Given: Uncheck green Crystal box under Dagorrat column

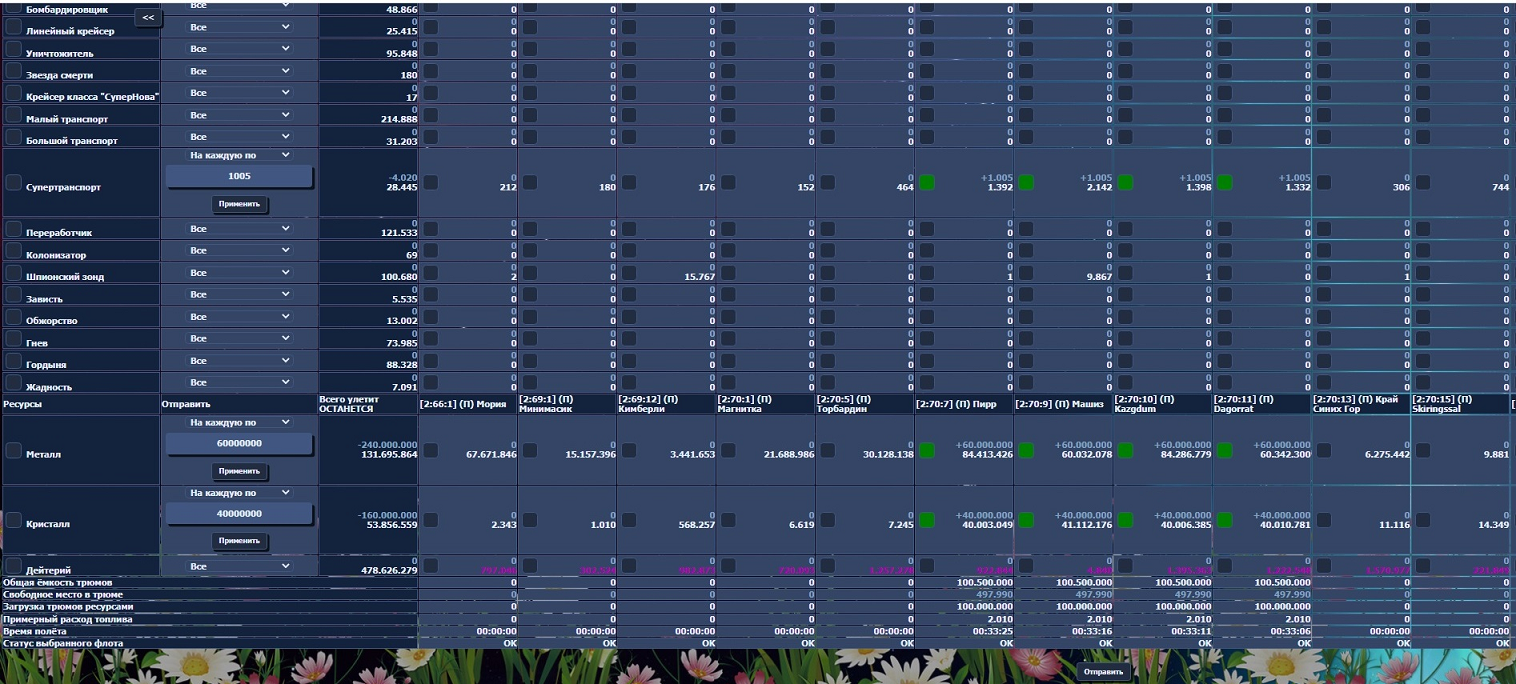Looking at the screenshot, I should click(x=1225, y=520).
